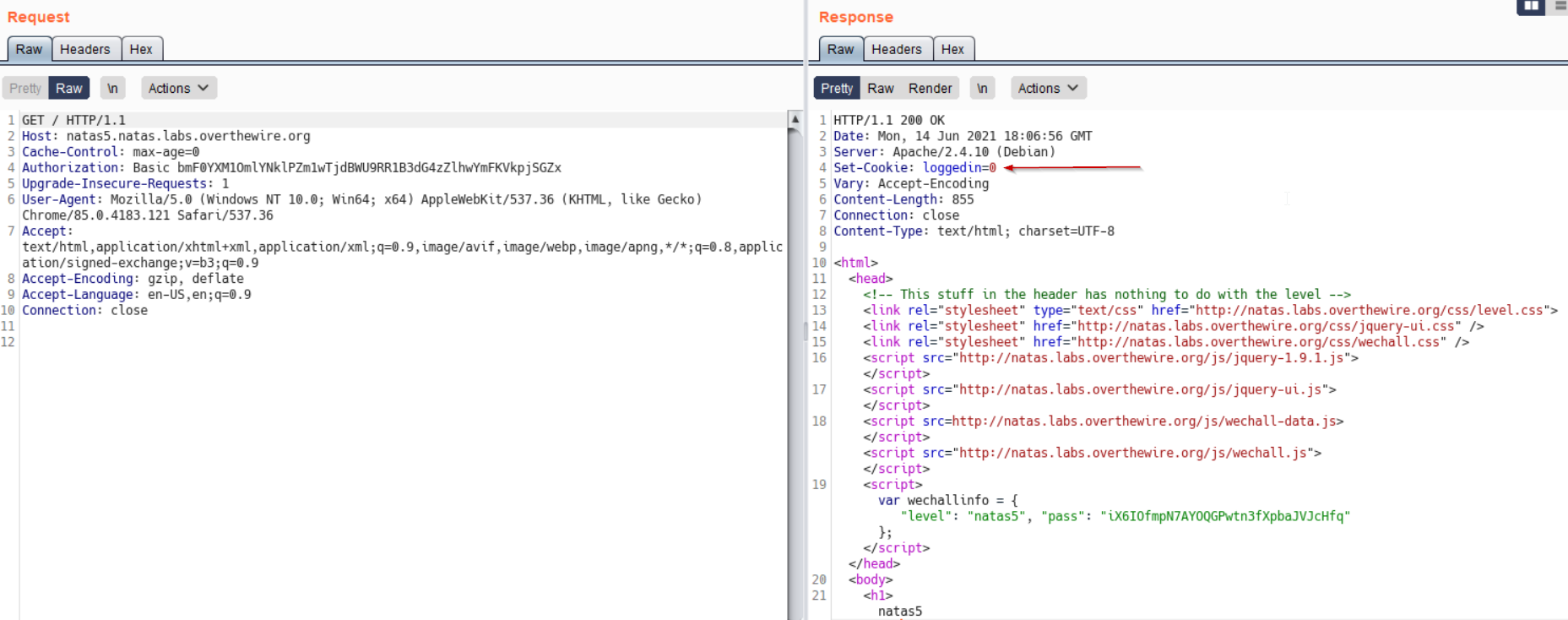Click the level.css stylesheet link line
Screen dimensions: 1568x620
[1210, 311]
